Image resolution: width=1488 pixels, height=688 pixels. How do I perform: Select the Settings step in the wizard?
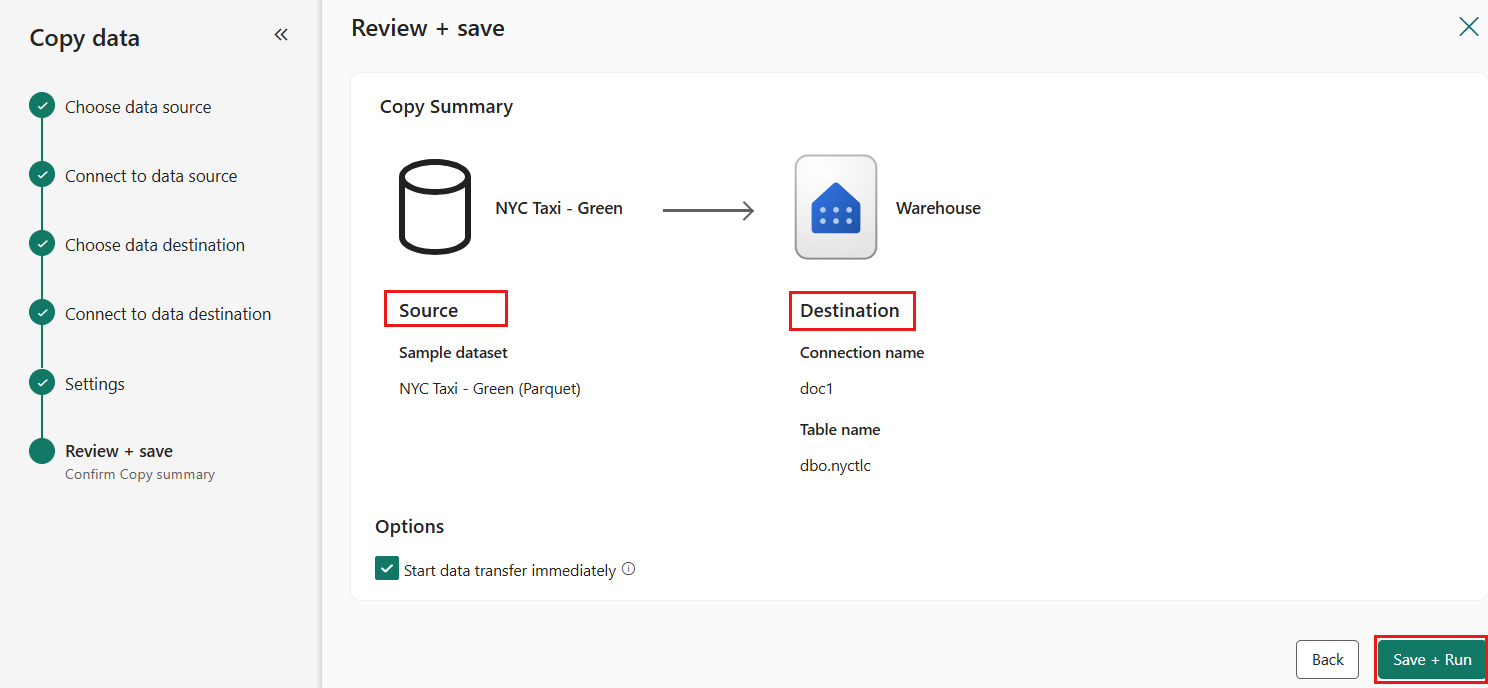coord(94,383)
